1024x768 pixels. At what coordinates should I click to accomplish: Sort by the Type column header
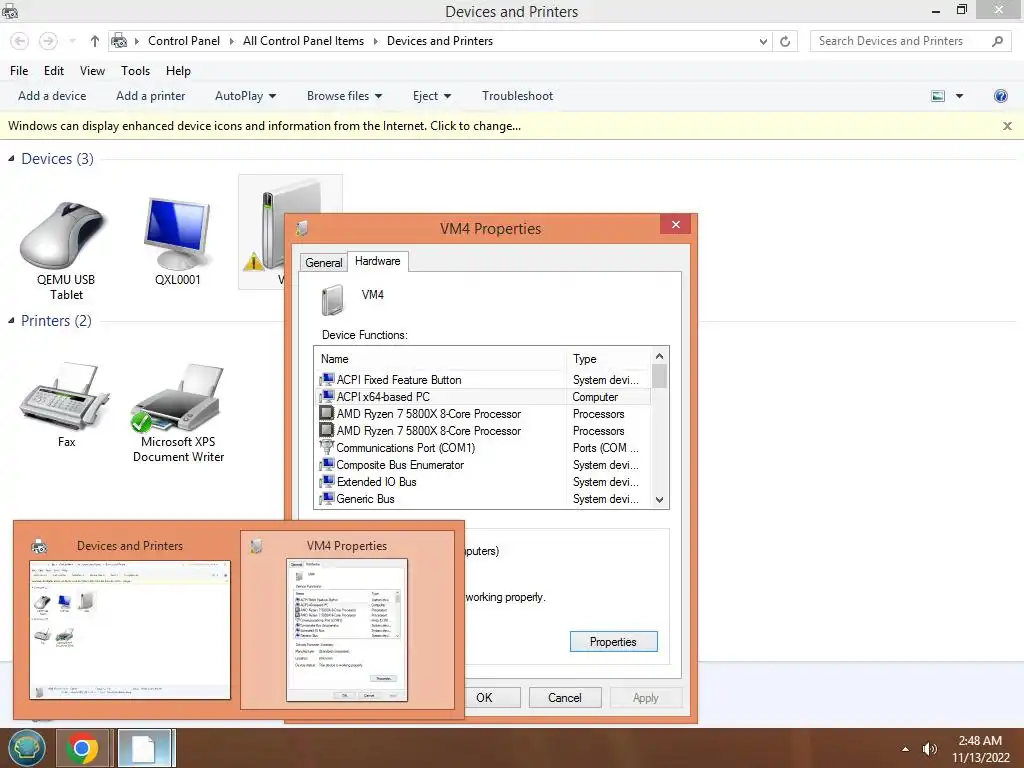click(609, 359)
